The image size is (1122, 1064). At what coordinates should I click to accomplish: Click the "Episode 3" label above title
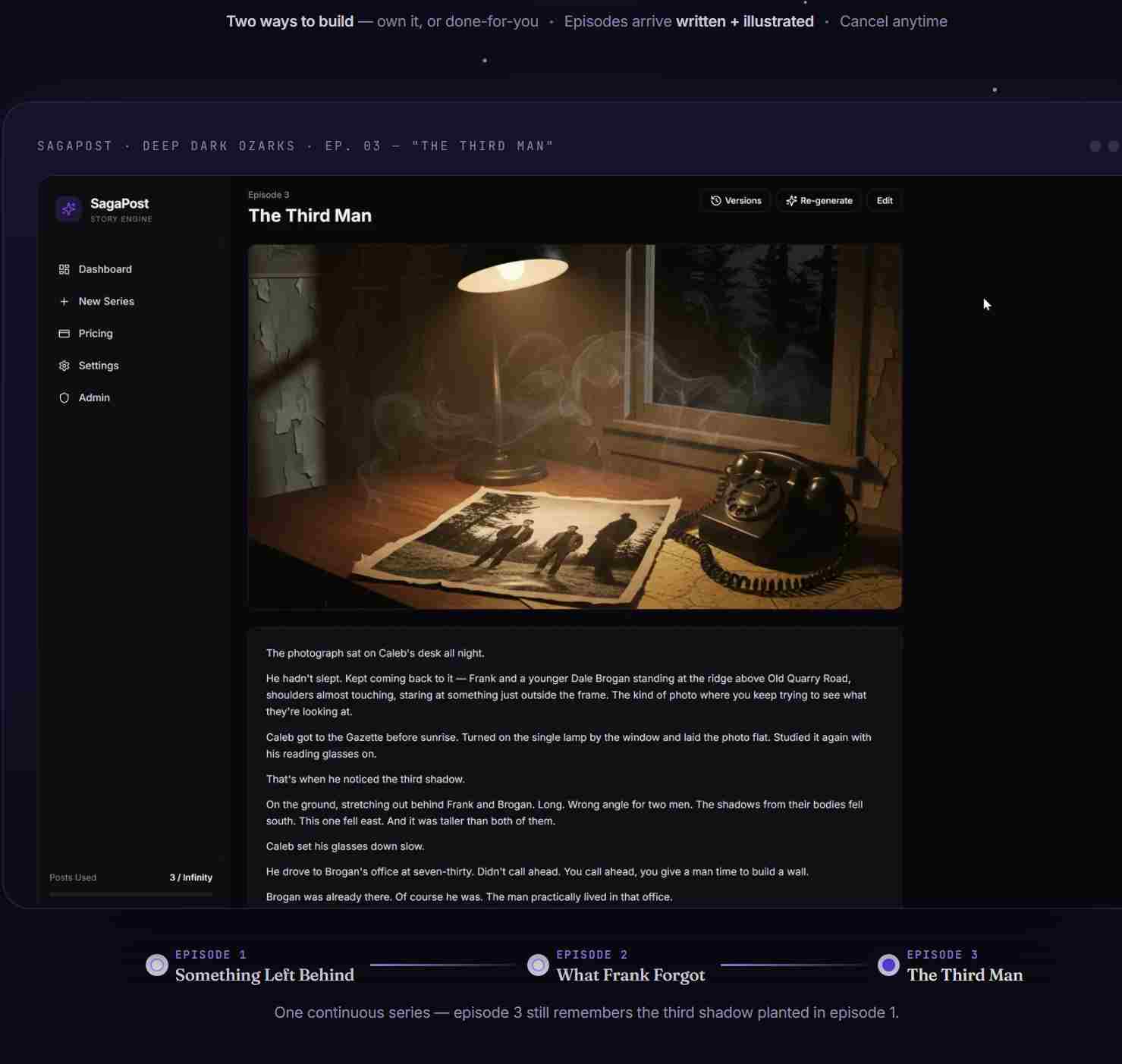[269, 195]
